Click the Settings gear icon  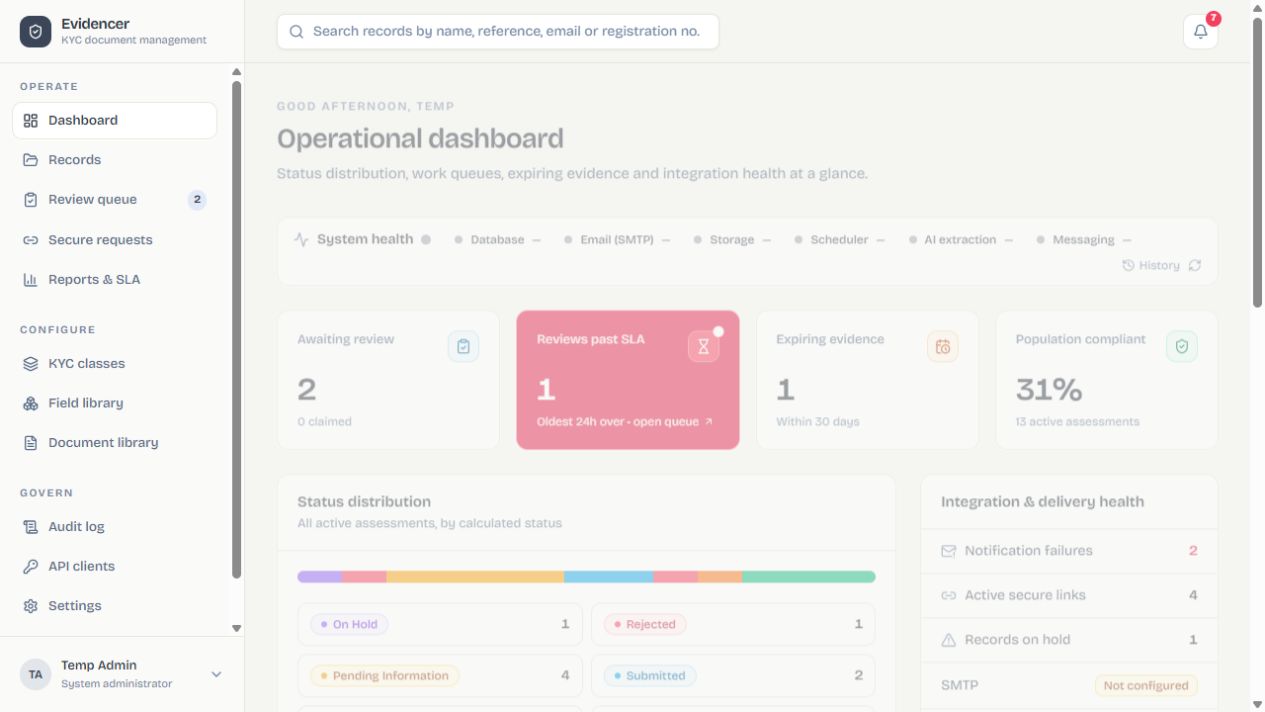(x=30, y=606)
